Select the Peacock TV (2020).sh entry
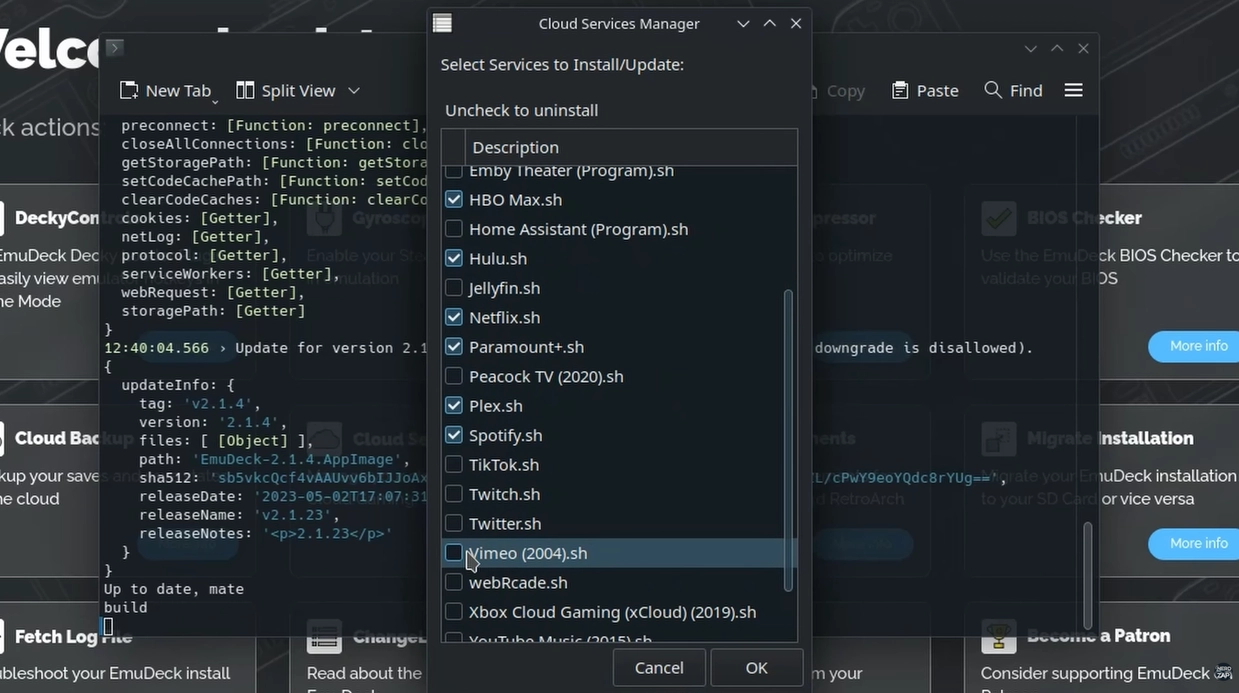1239x693 pixels. click(x=546, y=377)
